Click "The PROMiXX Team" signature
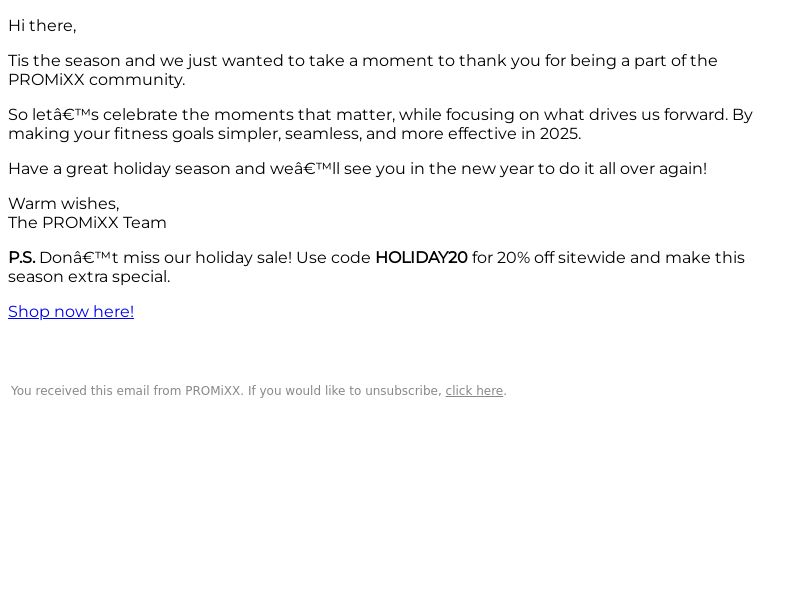Screen dimensions: 800x600 [x=87, y=222]
